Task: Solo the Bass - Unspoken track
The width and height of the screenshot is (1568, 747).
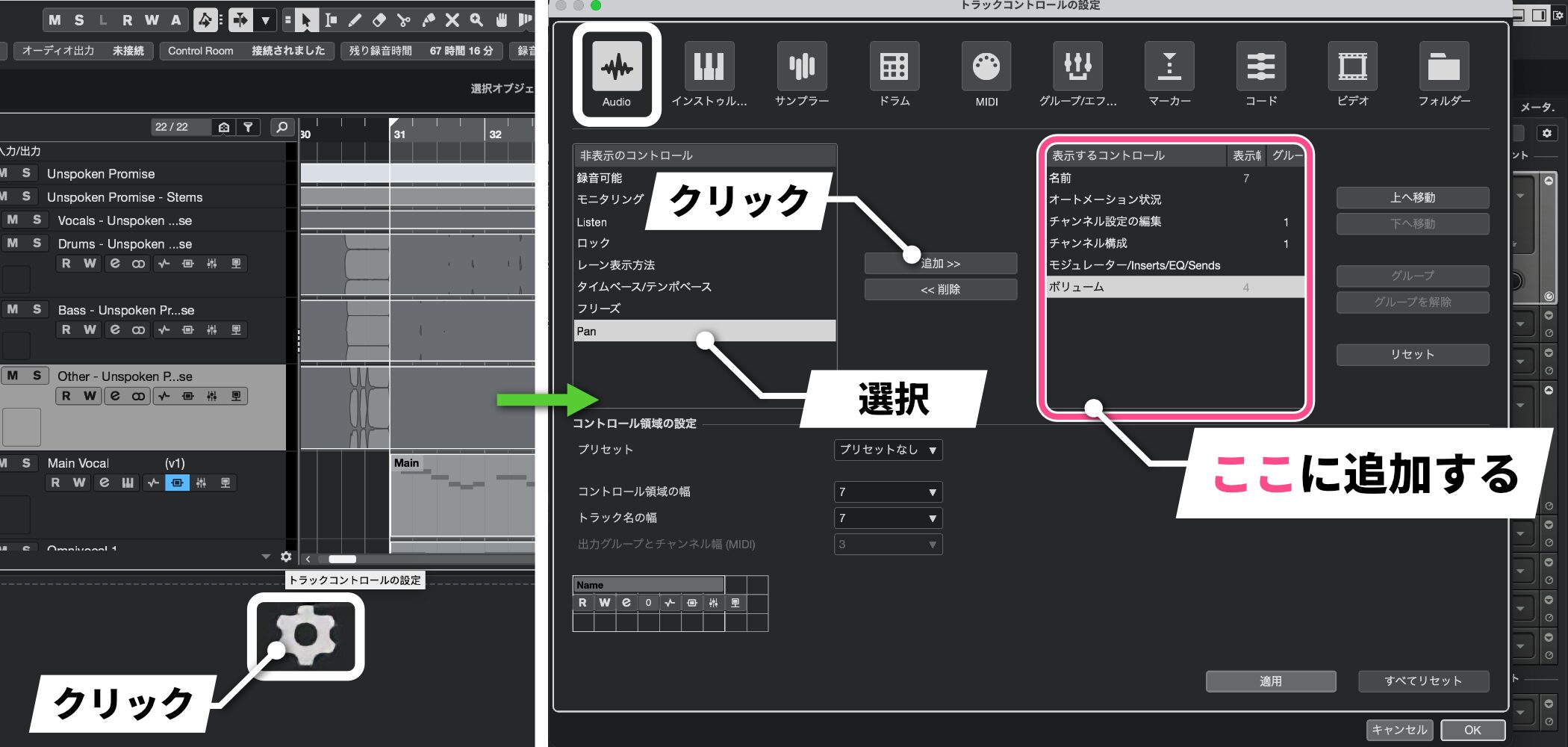Action: (37, 309)
